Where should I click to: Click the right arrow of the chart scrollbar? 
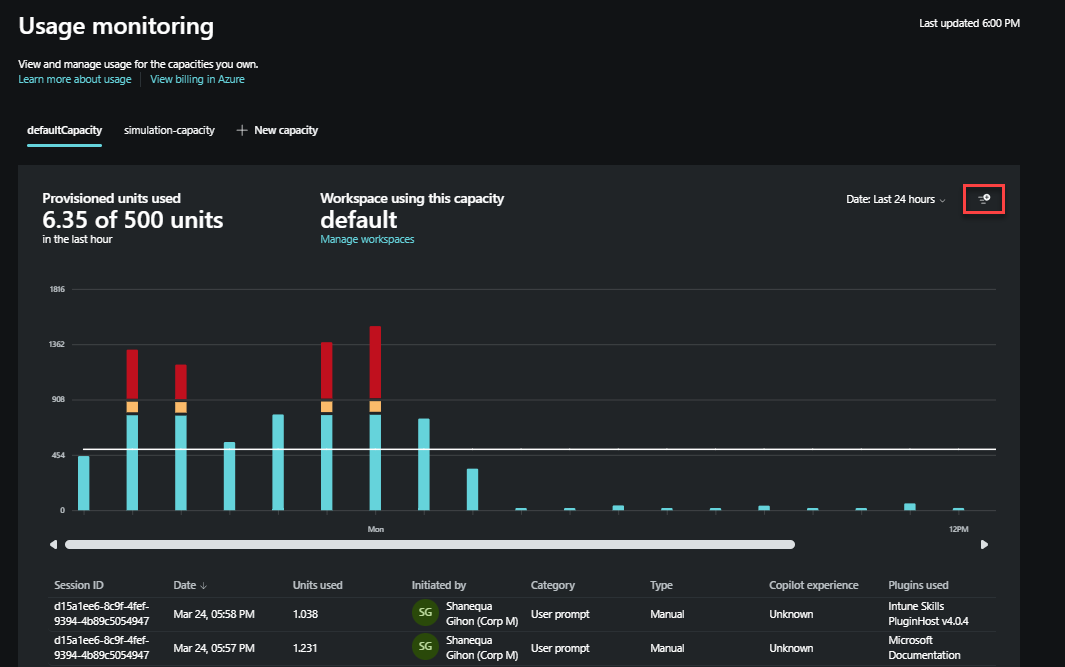pos(984,544)
